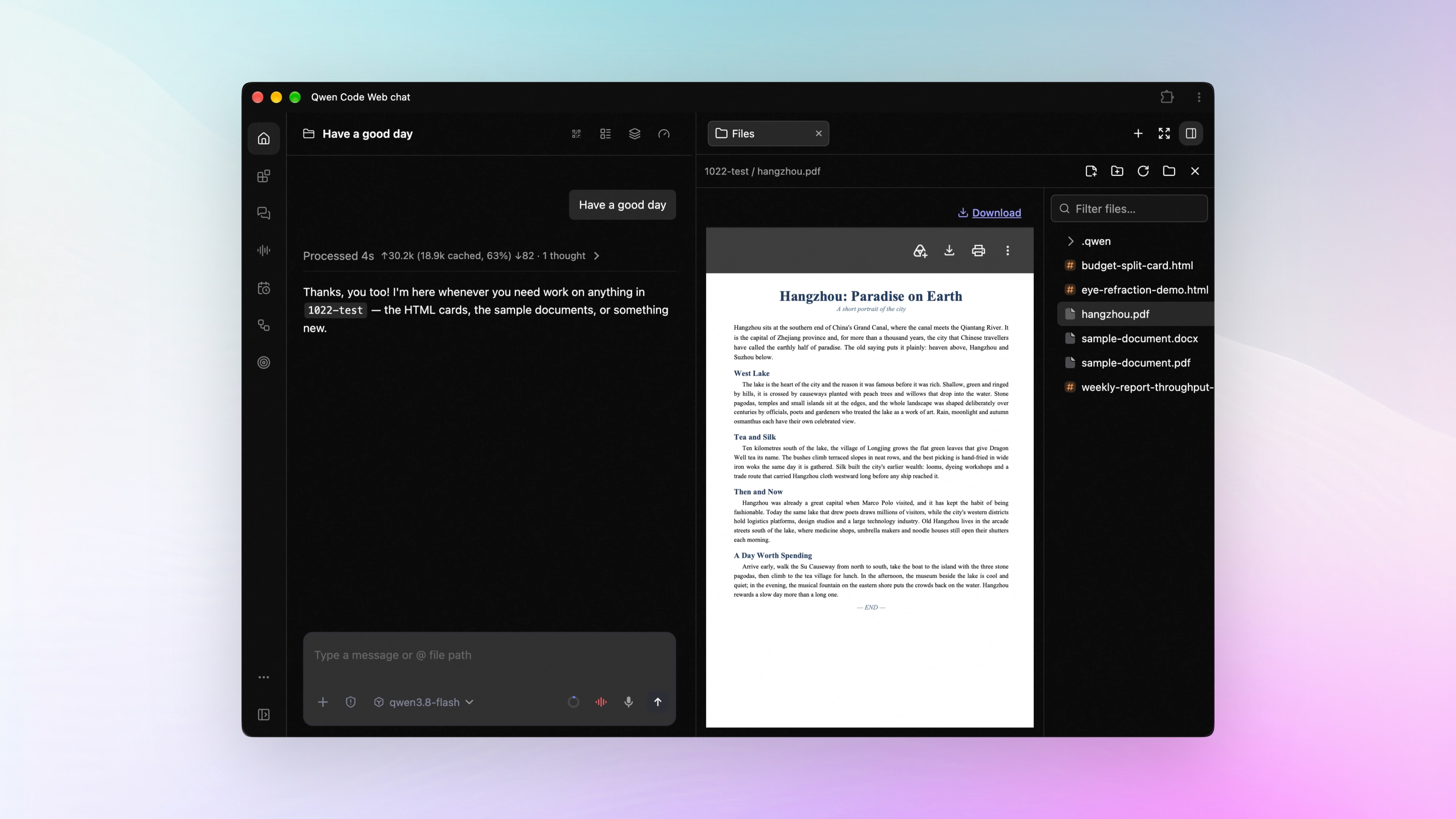Click the gauge icon in chat header

pyautogui.click(x=664, y=134)
